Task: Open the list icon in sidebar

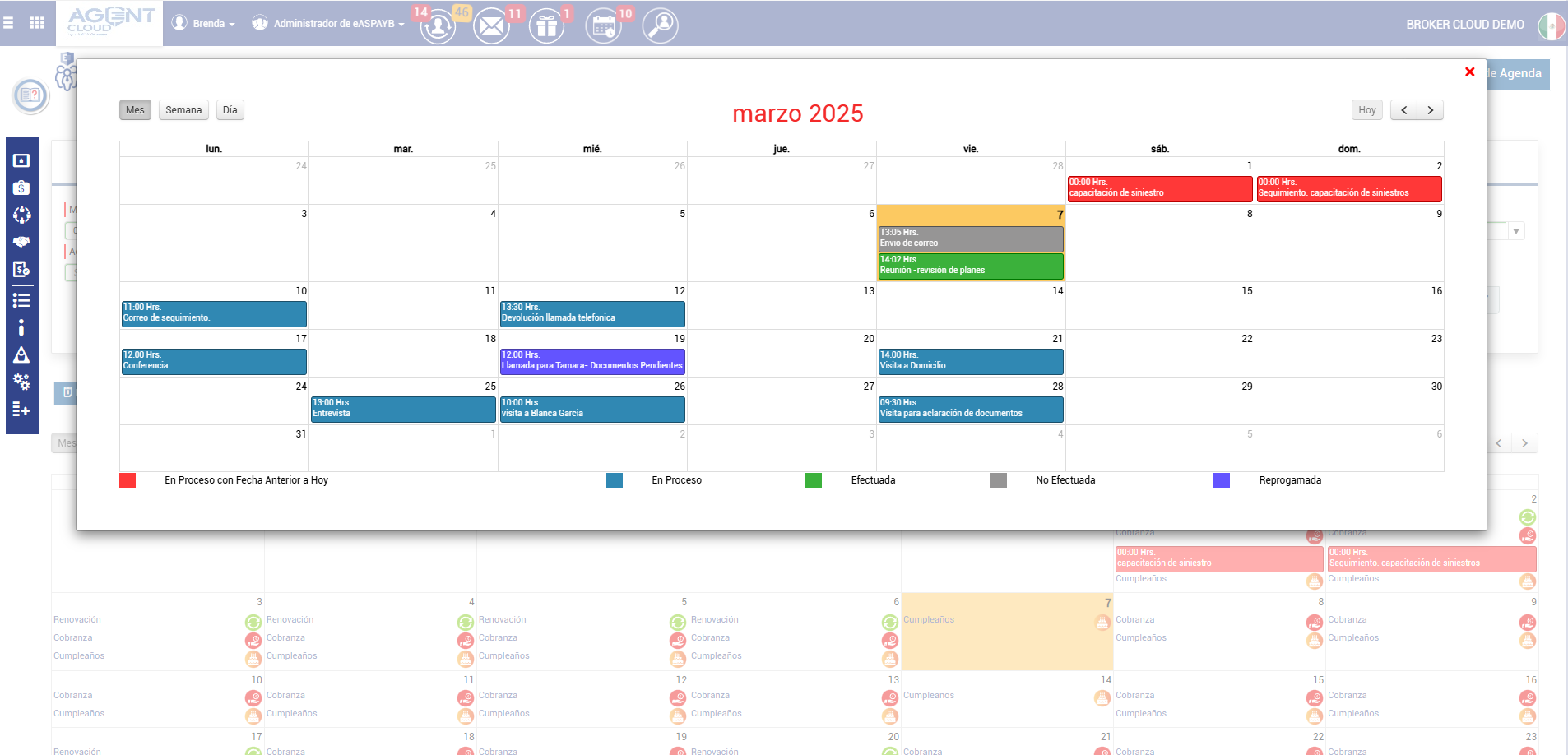Action: pyautogui.click(x=21, y=300)
